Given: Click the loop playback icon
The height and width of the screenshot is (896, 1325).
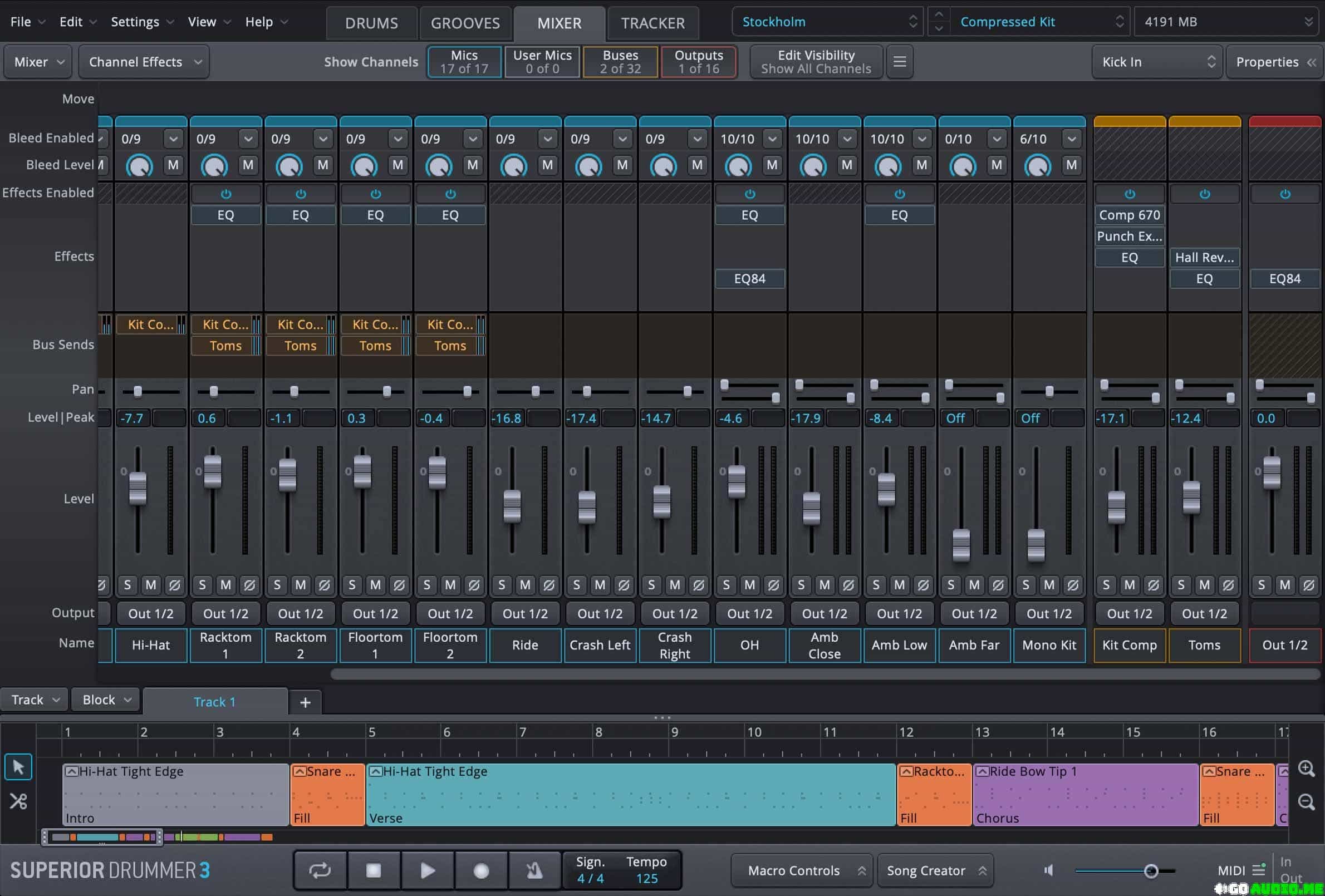Looking at the screenshot, I should click(x=319, y=870).
